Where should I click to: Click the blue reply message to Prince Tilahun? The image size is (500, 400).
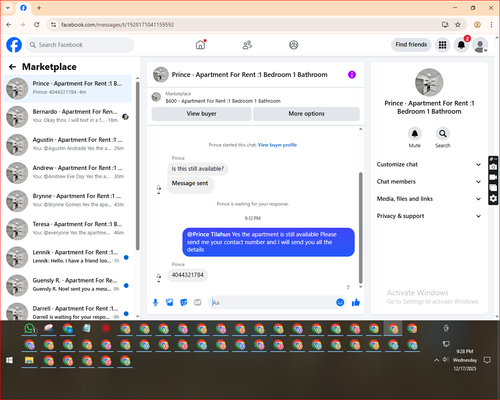268,242
